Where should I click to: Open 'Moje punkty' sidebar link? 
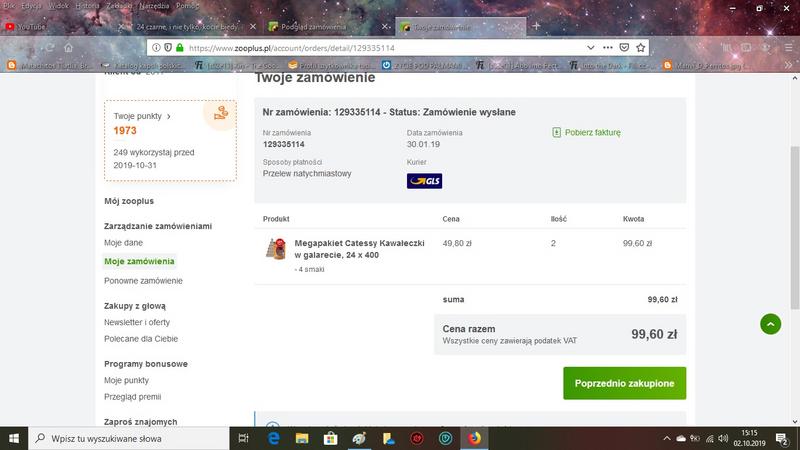pos(127,380)
